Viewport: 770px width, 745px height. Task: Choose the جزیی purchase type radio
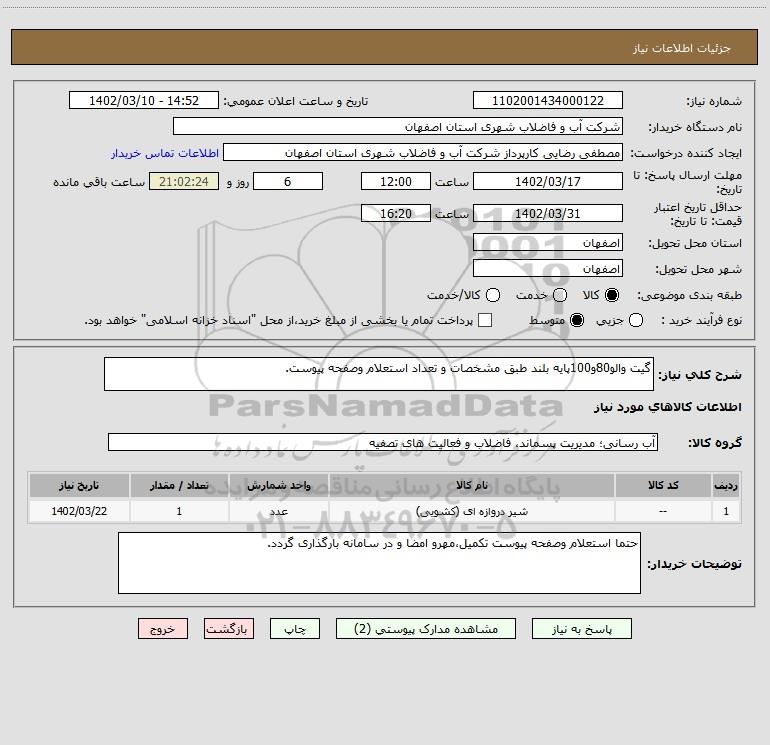[636, 320]
